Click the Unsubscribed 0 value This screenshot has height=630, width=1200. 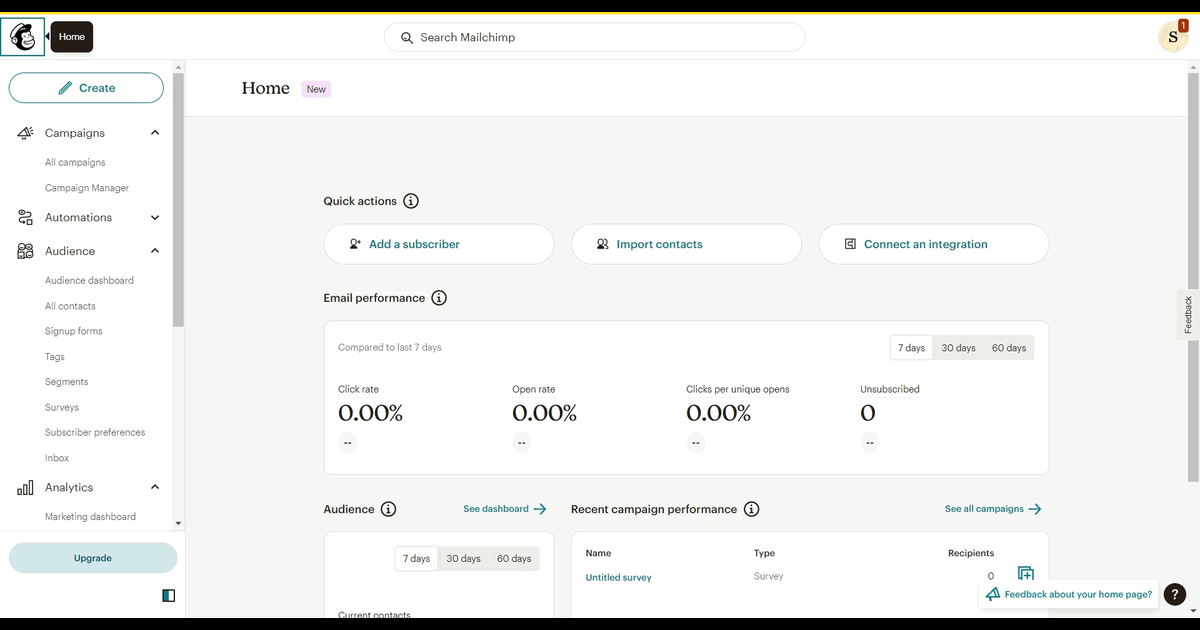[x=868, y=413]
